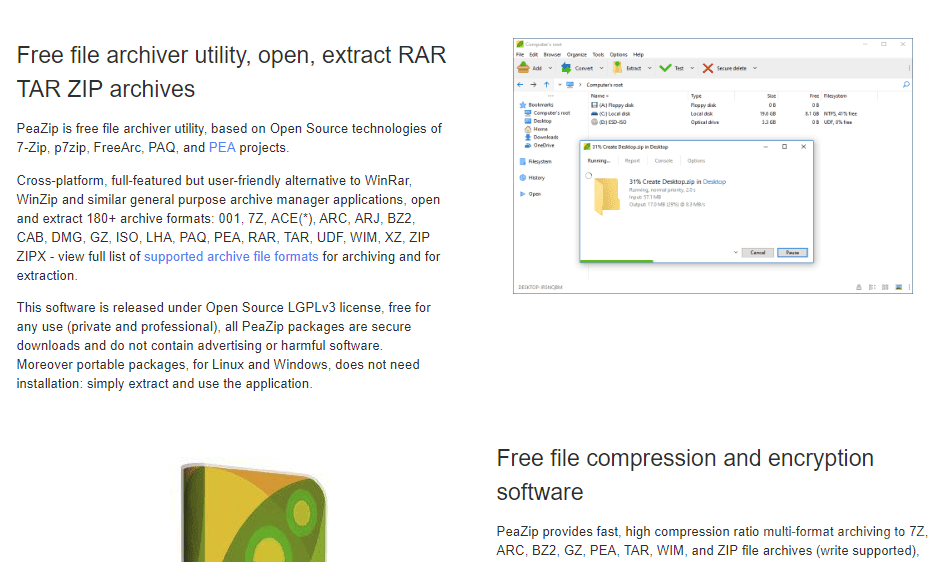
Task: Expand the Extract dropdown arrow
Action: [649, 68]
